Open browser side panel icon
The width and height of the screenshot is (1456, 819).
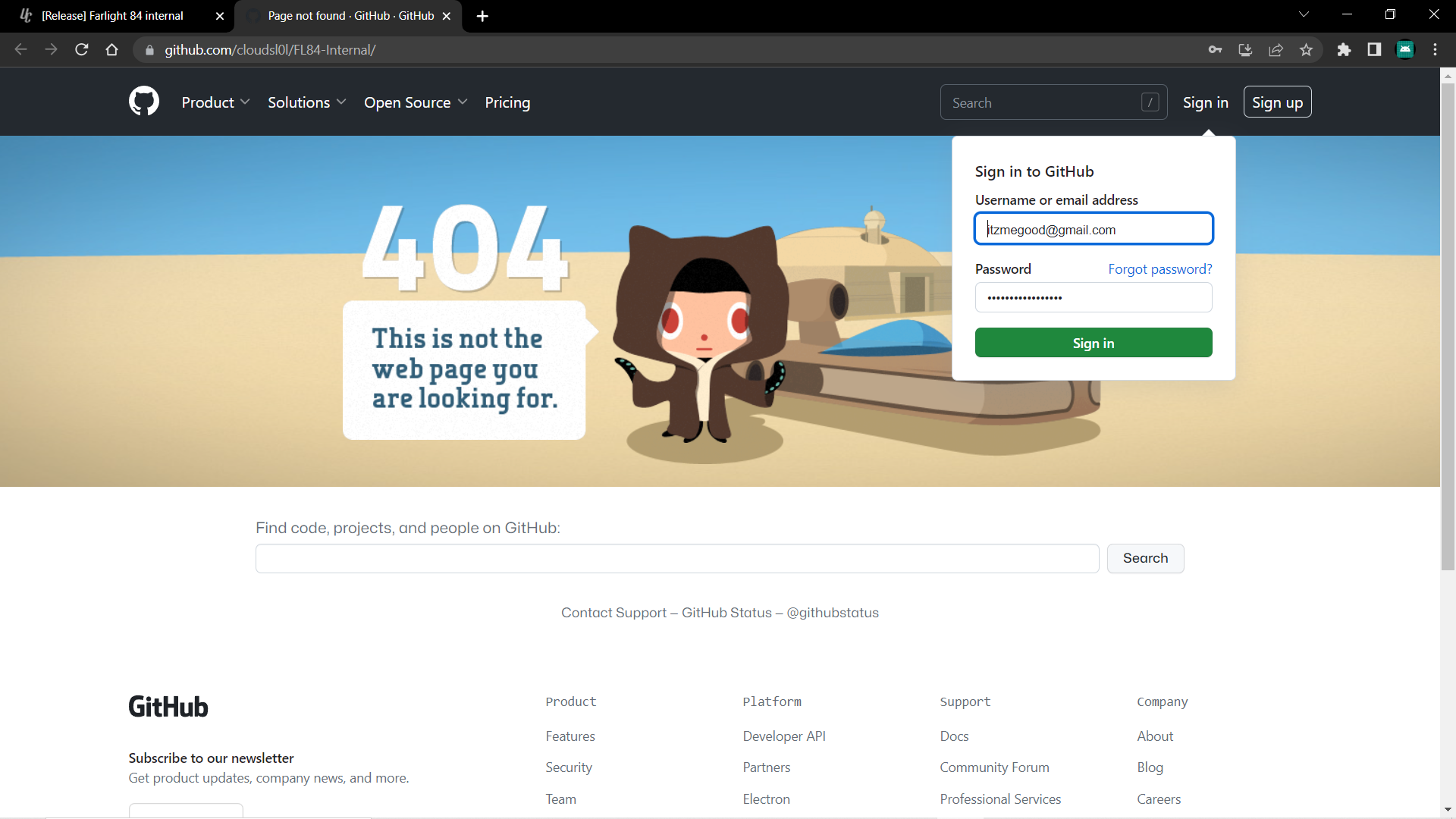[x=1374, y=50]
